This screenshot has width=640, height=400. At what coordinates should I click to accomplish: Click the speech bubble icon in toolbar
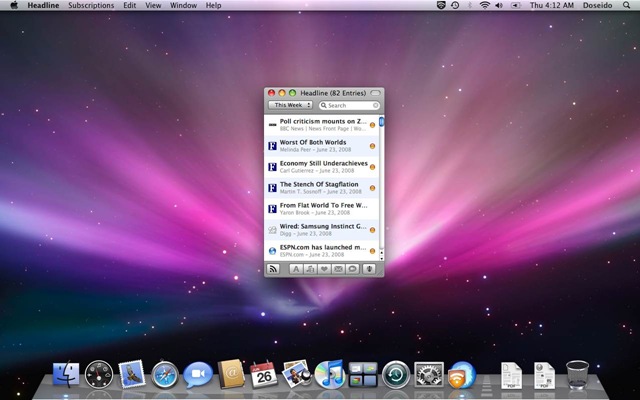(x=353, y=268)
